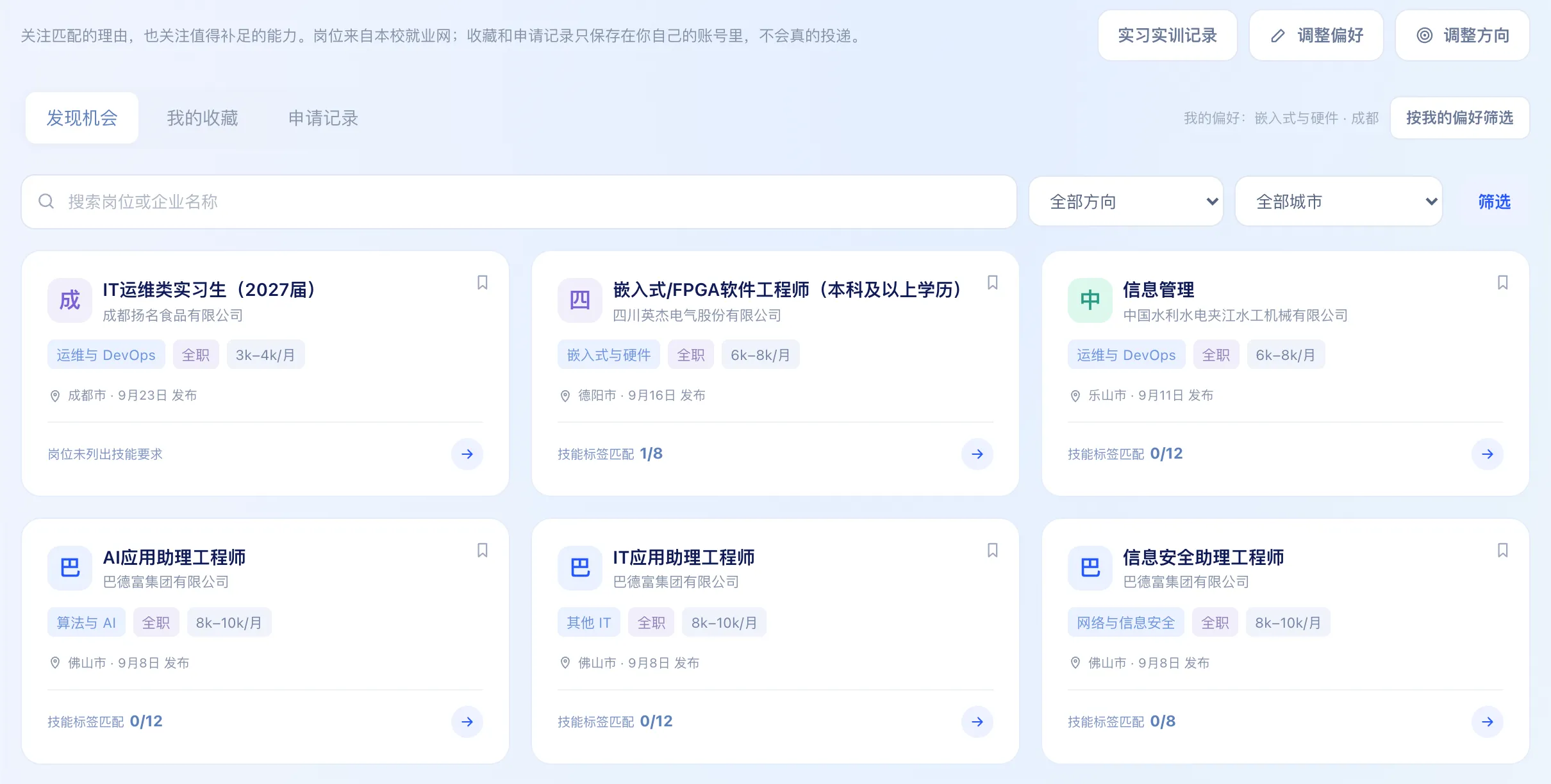Screen dimensions: 1551x784
Task: Click the 四 logo of 四川英杰电气
Action: coord(580,300)
